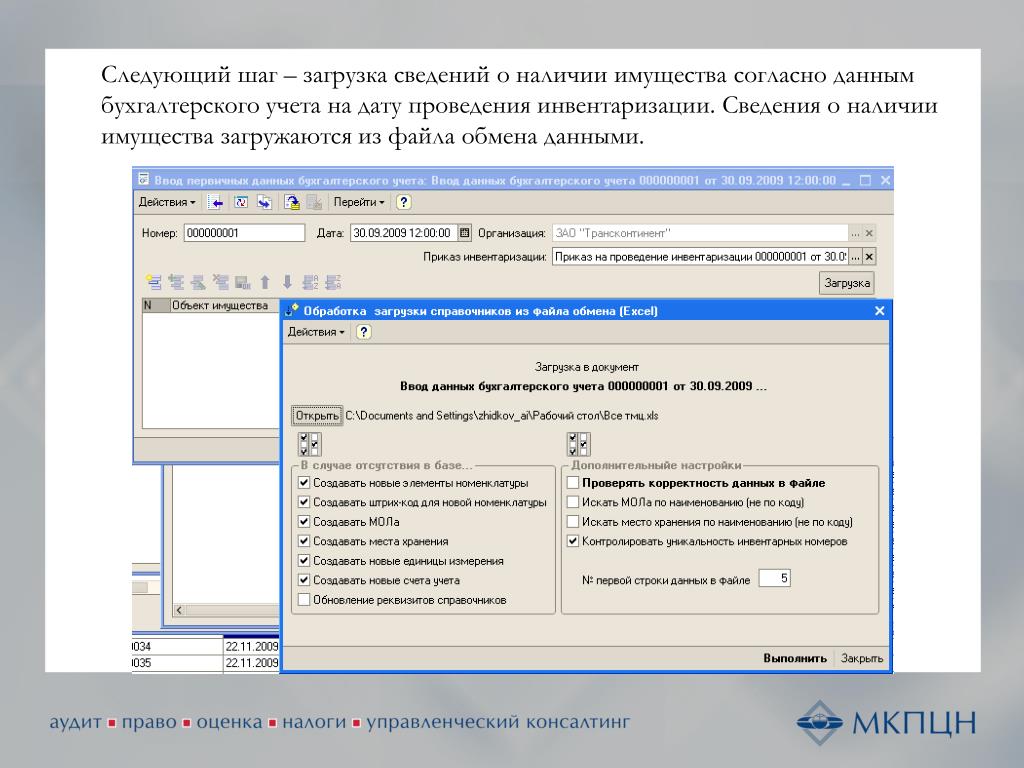Viewport: 1024px width, 768px height.
Task: Clear the Приказ инвентаризации field with X button
Action: 869,257
